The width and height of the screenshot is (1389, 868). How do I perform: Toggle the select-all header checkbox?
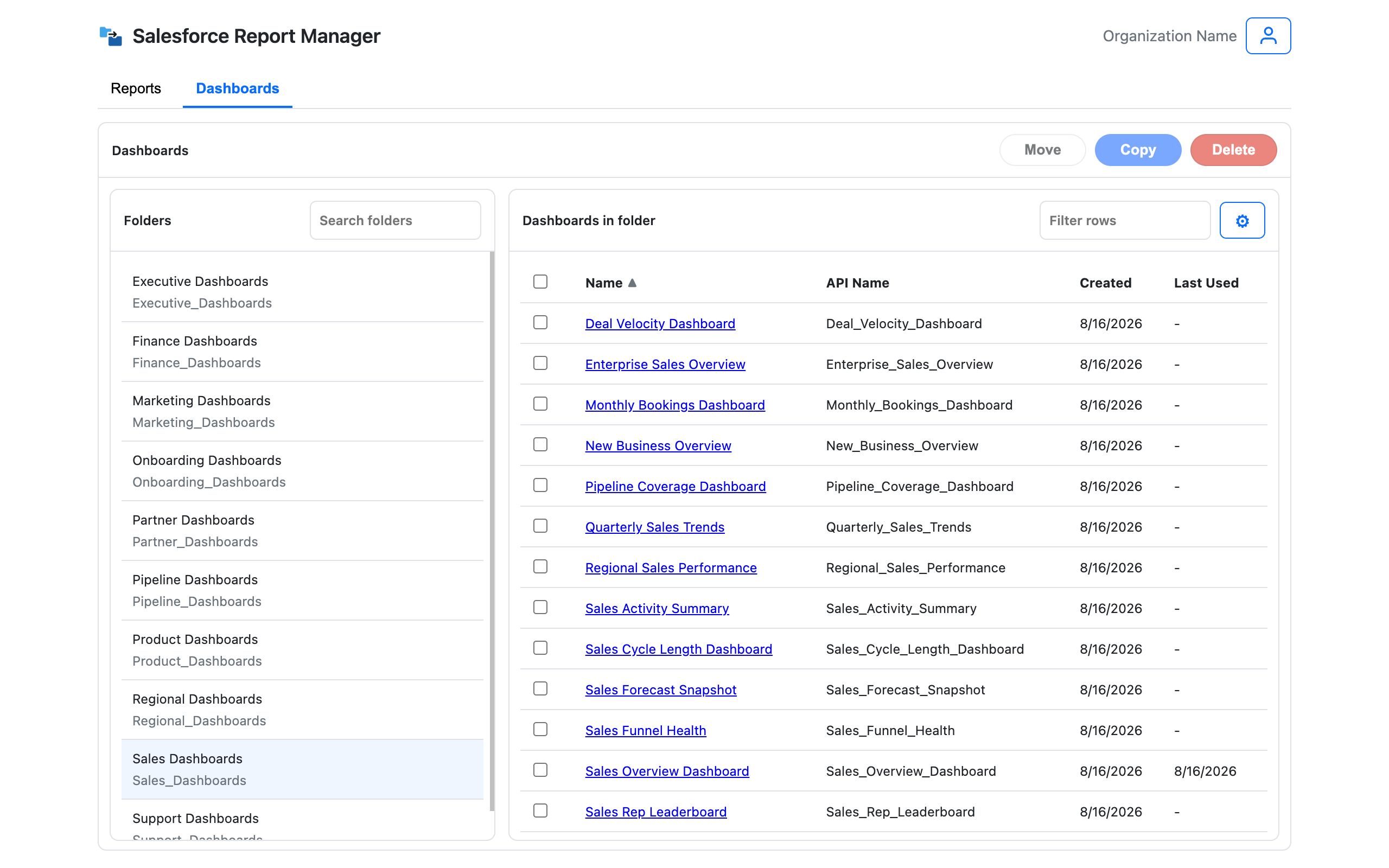click(x=540, y=282)
